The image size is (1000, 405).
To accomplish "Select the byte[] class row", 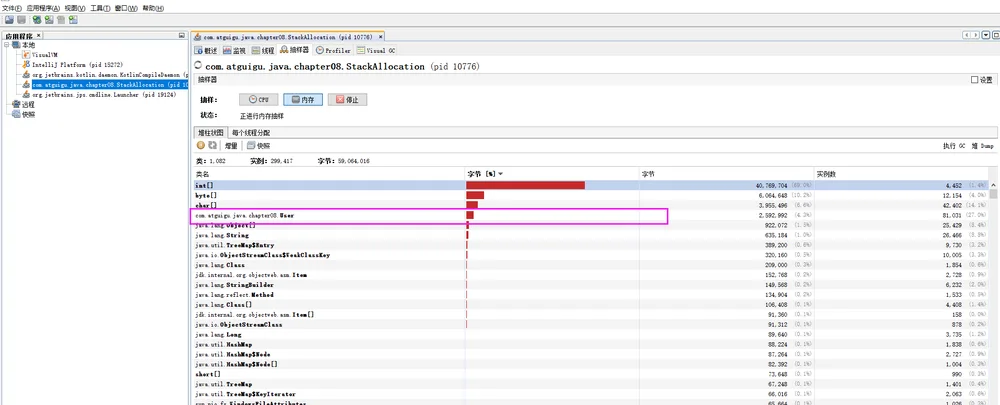I will [x=591, y=195].
